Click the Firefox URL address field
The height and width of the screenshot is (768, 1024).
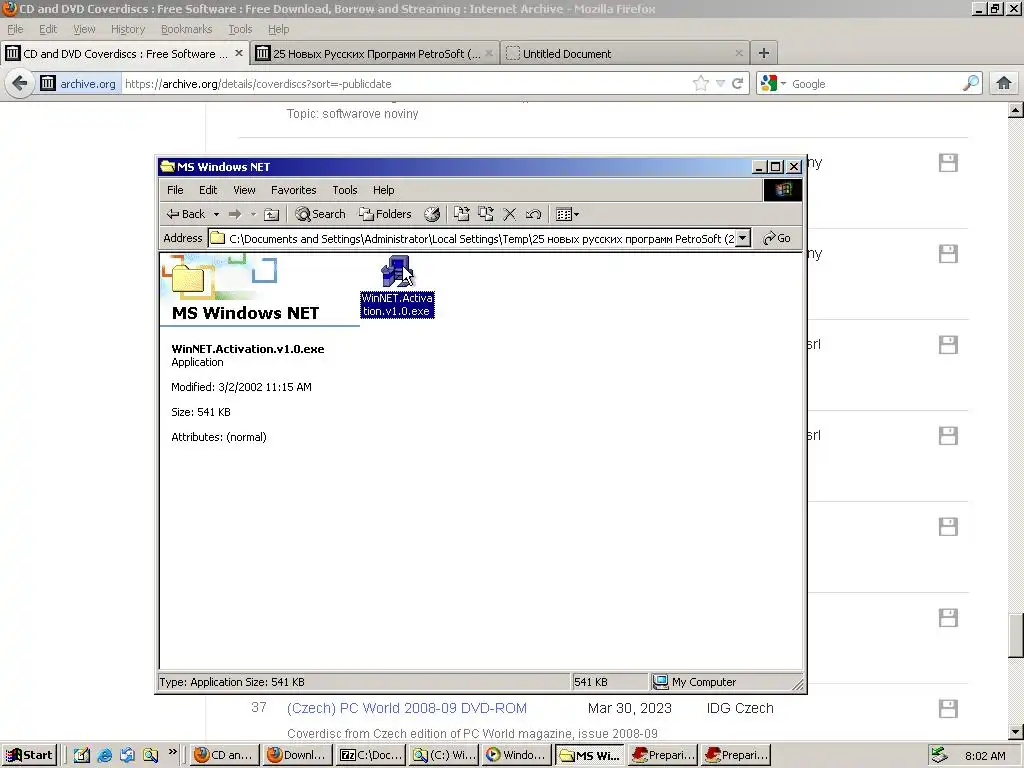coord(405,84)
